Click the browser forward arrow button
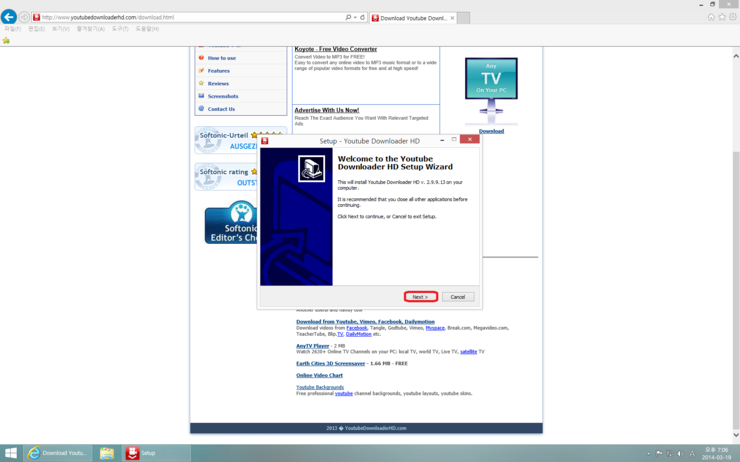The image size is (740, 462). click(24, 17)
